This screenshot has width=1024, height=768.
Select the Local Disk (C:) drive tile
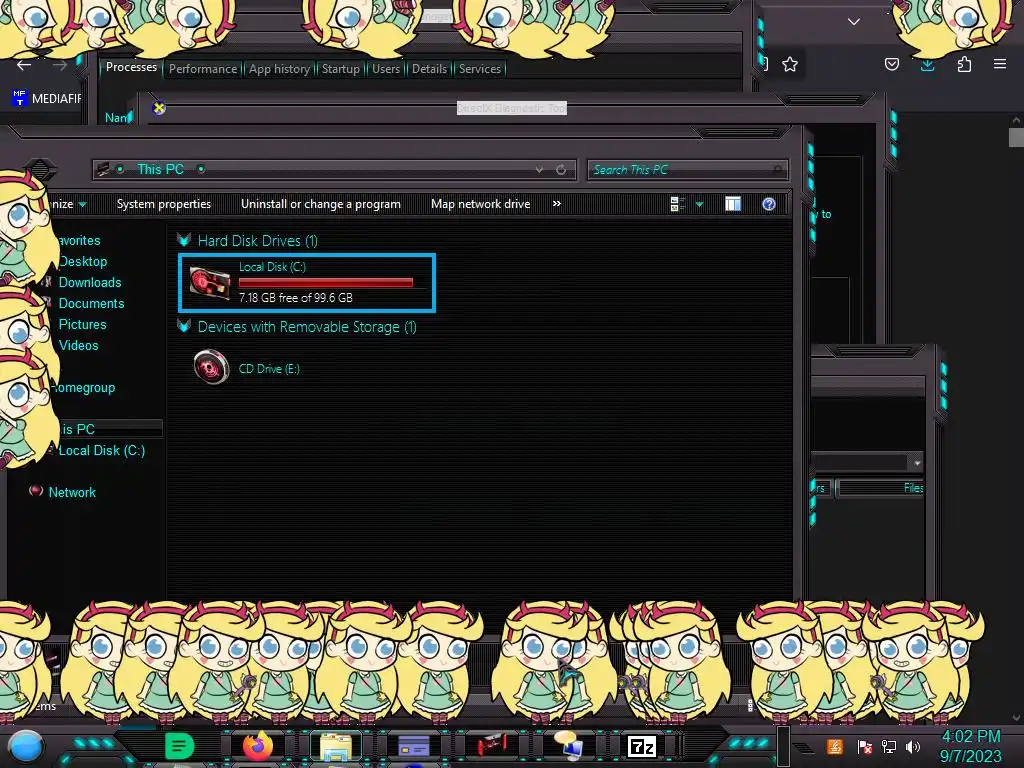[x=307, y=283]
